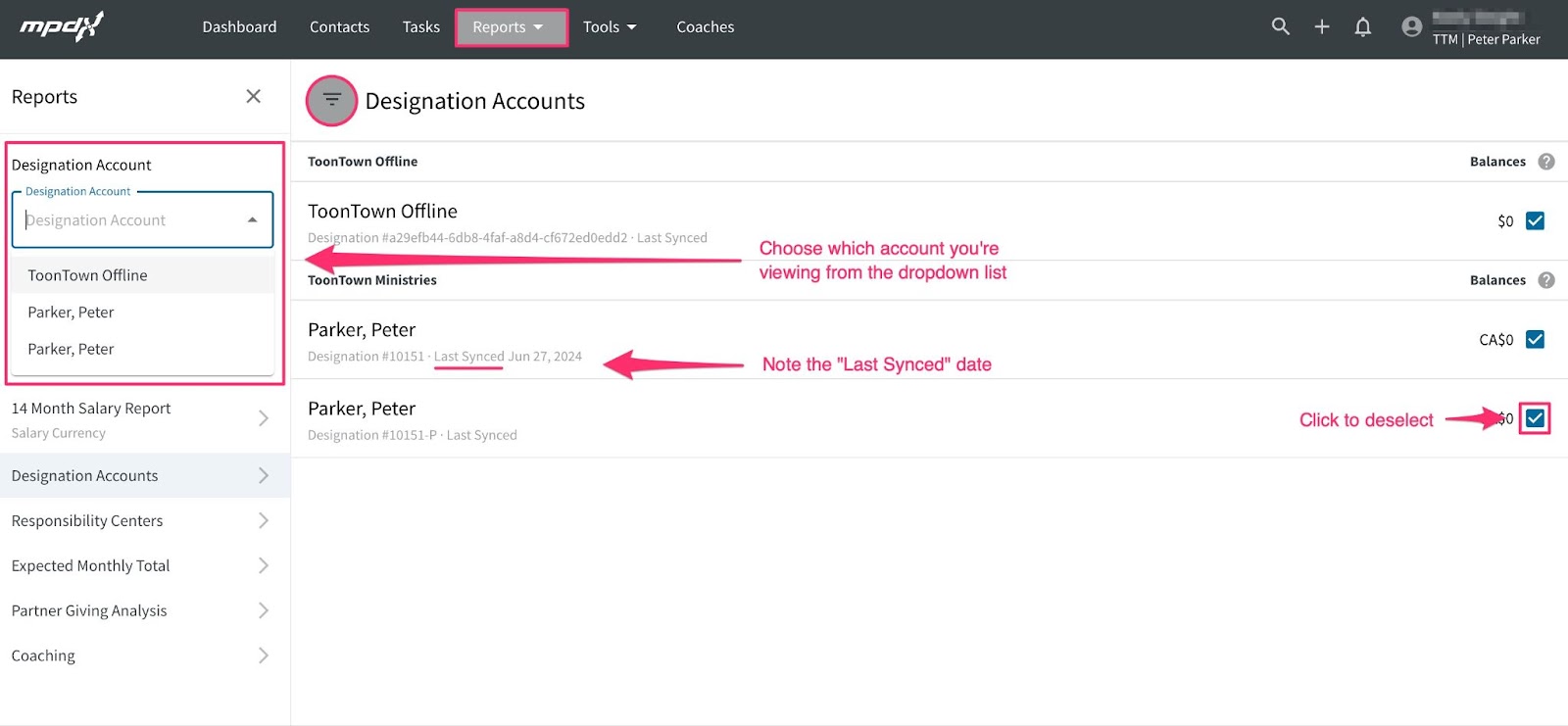Navigate to Tasks

[420, 27]
